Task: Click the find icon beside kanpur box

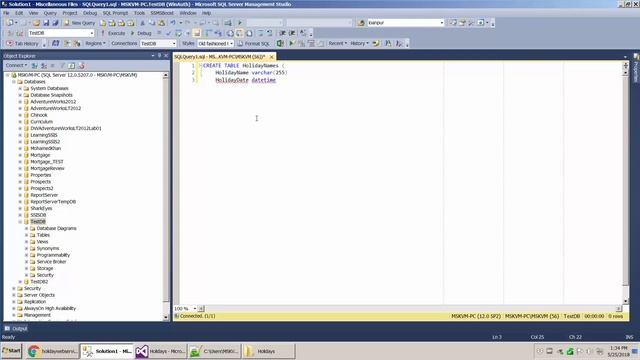Action: [361, 23]
